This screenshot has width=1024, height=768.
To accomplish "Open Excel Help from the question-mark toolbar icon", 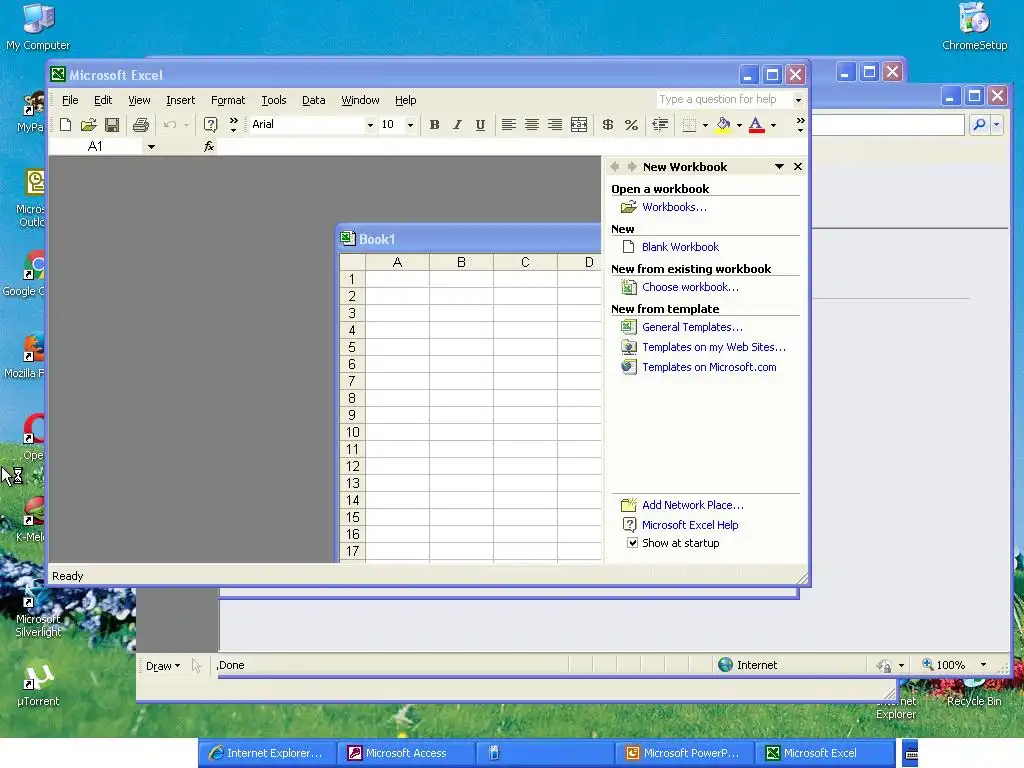I will click(210, 125).
